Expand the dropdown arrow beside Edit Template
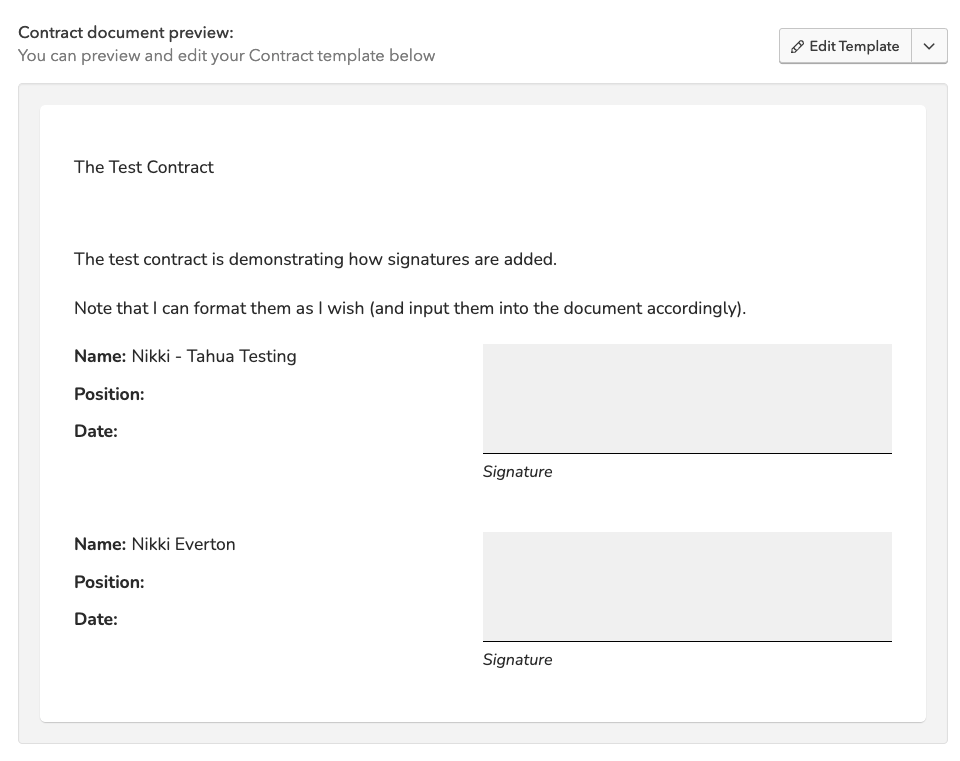This screenshot has width=960, height=761. (x=929, y=47)
